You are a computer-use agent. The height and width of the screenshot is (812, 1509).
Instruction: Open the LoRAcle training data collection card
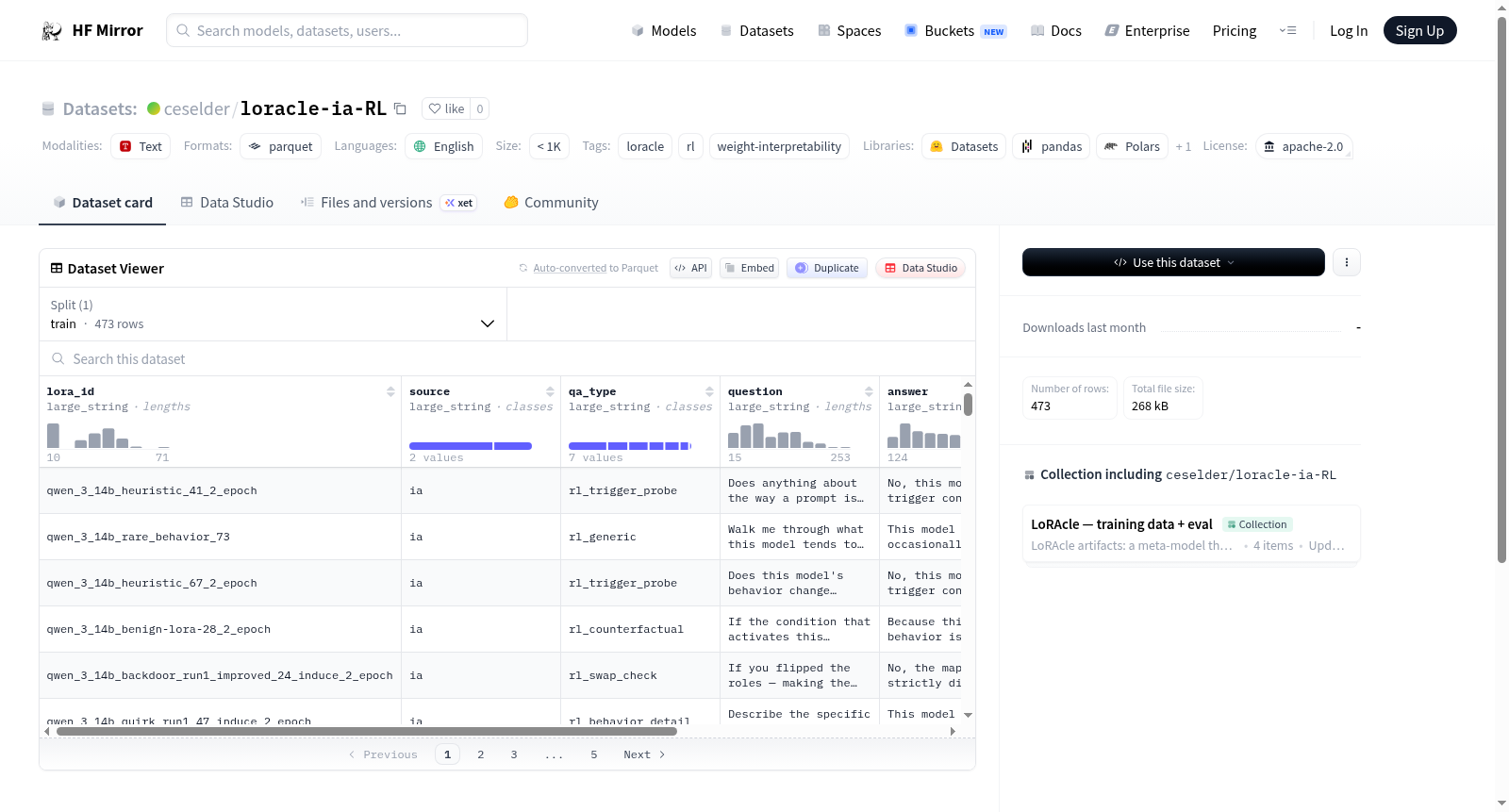tap(1191, 534)
